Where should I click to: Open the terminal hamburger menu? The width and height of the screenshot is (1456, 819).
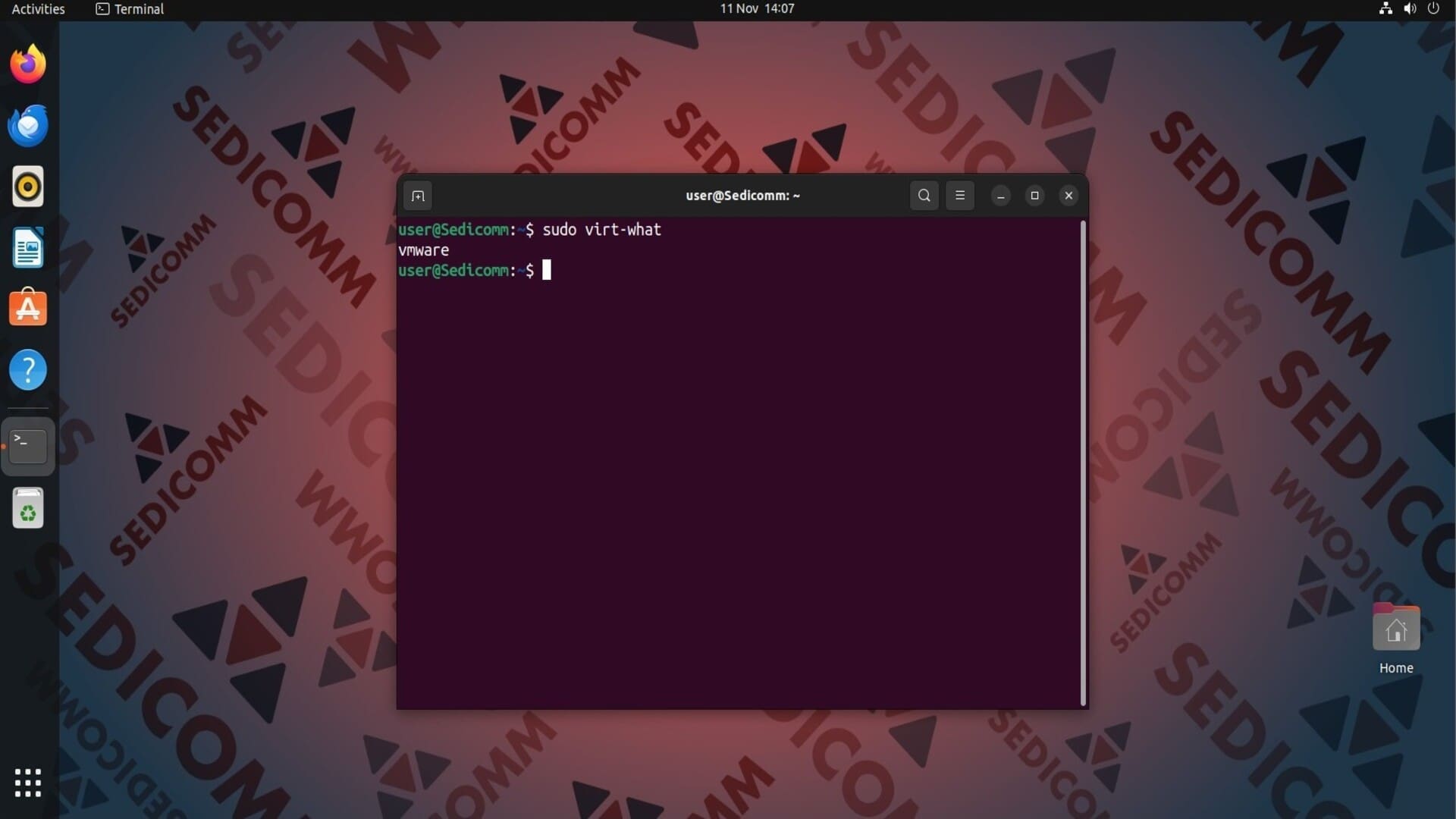pos(960,196)
